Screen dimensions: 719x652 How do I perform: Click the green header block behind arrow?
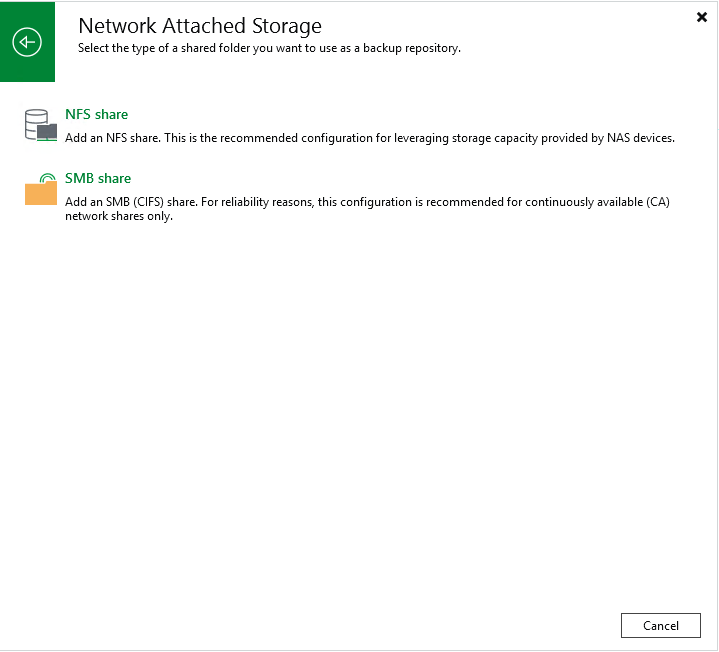click(x=28, y=42)
